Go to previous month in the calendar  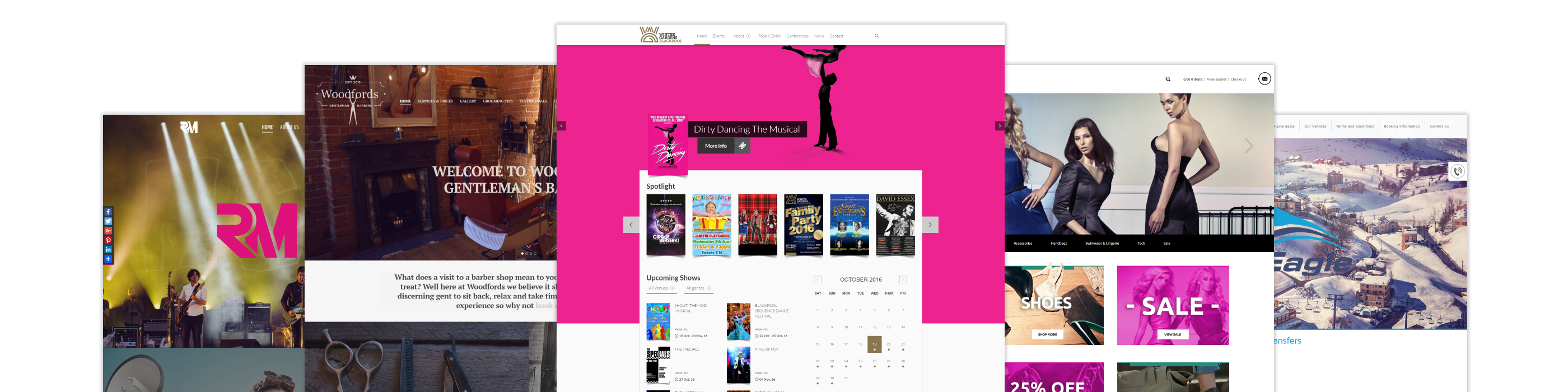click(x=818, y=280)
